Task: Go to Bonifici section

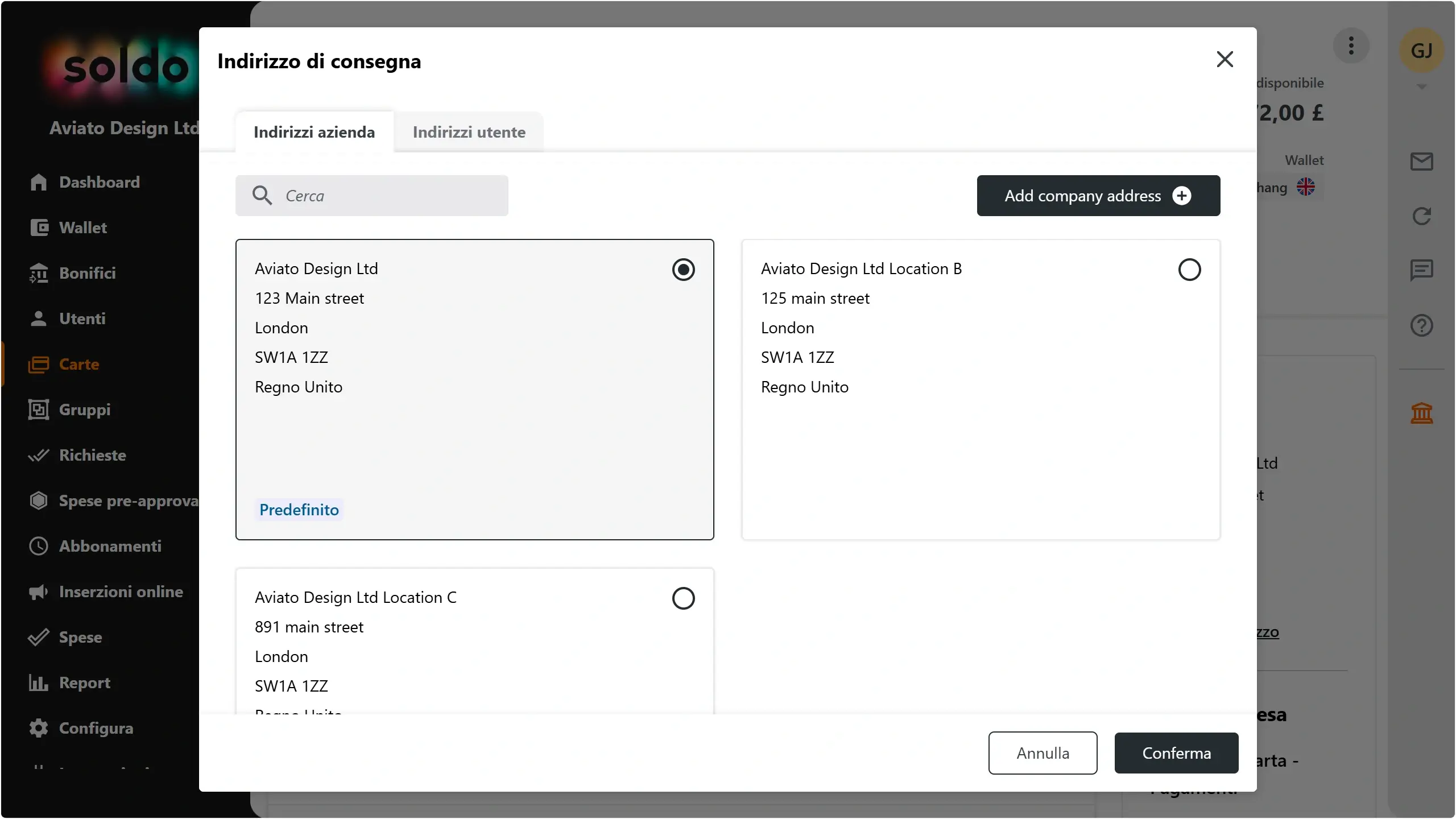Action: [72, 273]
